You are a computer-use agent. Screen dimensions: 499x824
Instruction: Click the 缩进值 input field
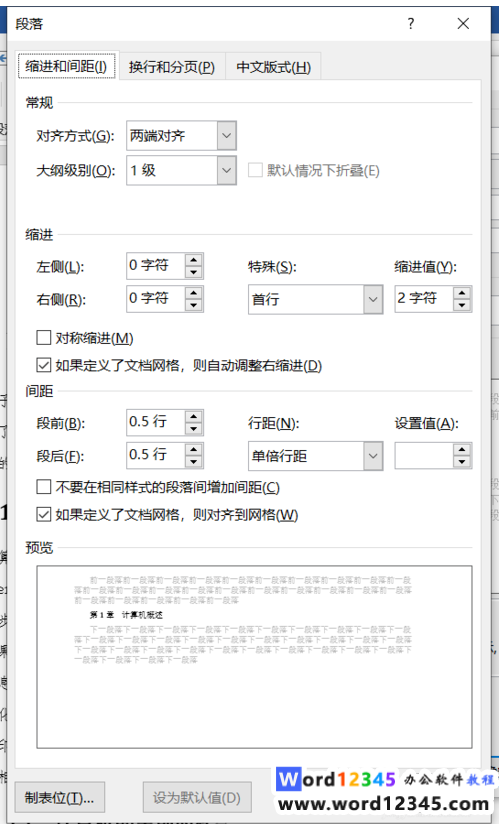click(x=423, y=298)
